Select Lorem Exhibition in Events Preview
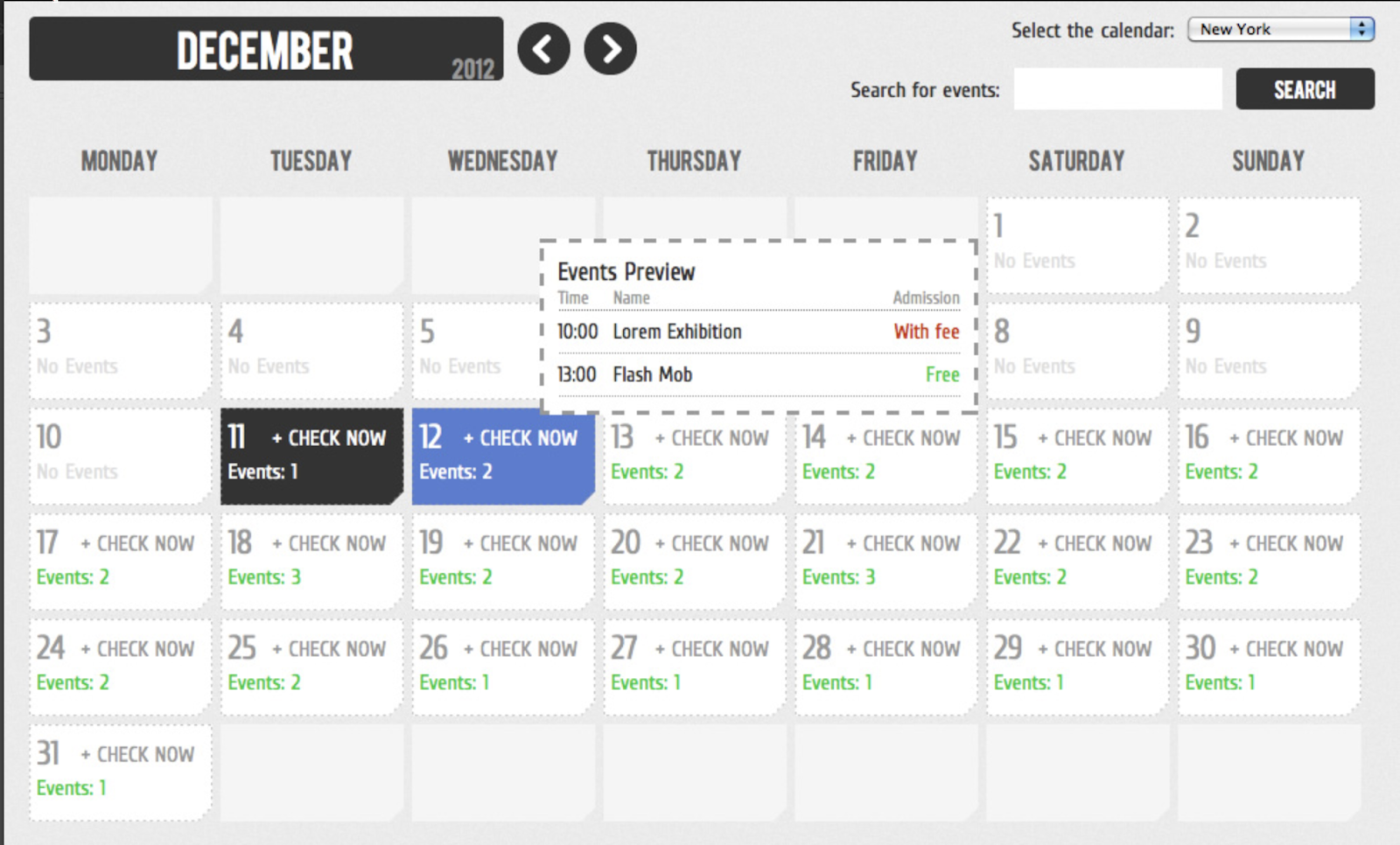Image resolution: width=1400 pixels, height=845 pixels. click(677, 332)
